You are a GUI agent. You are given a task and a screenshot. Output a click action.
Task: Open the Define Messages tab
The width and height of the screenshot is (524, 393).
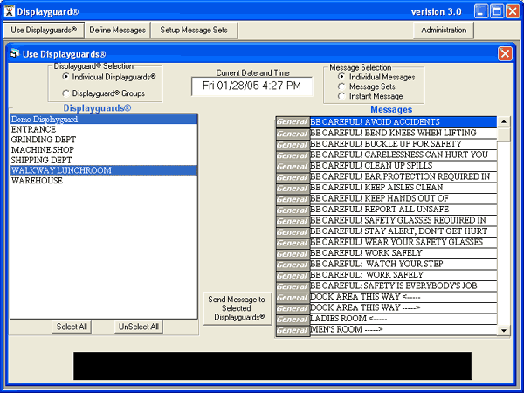pyautogui.click(x=117, y=30)
